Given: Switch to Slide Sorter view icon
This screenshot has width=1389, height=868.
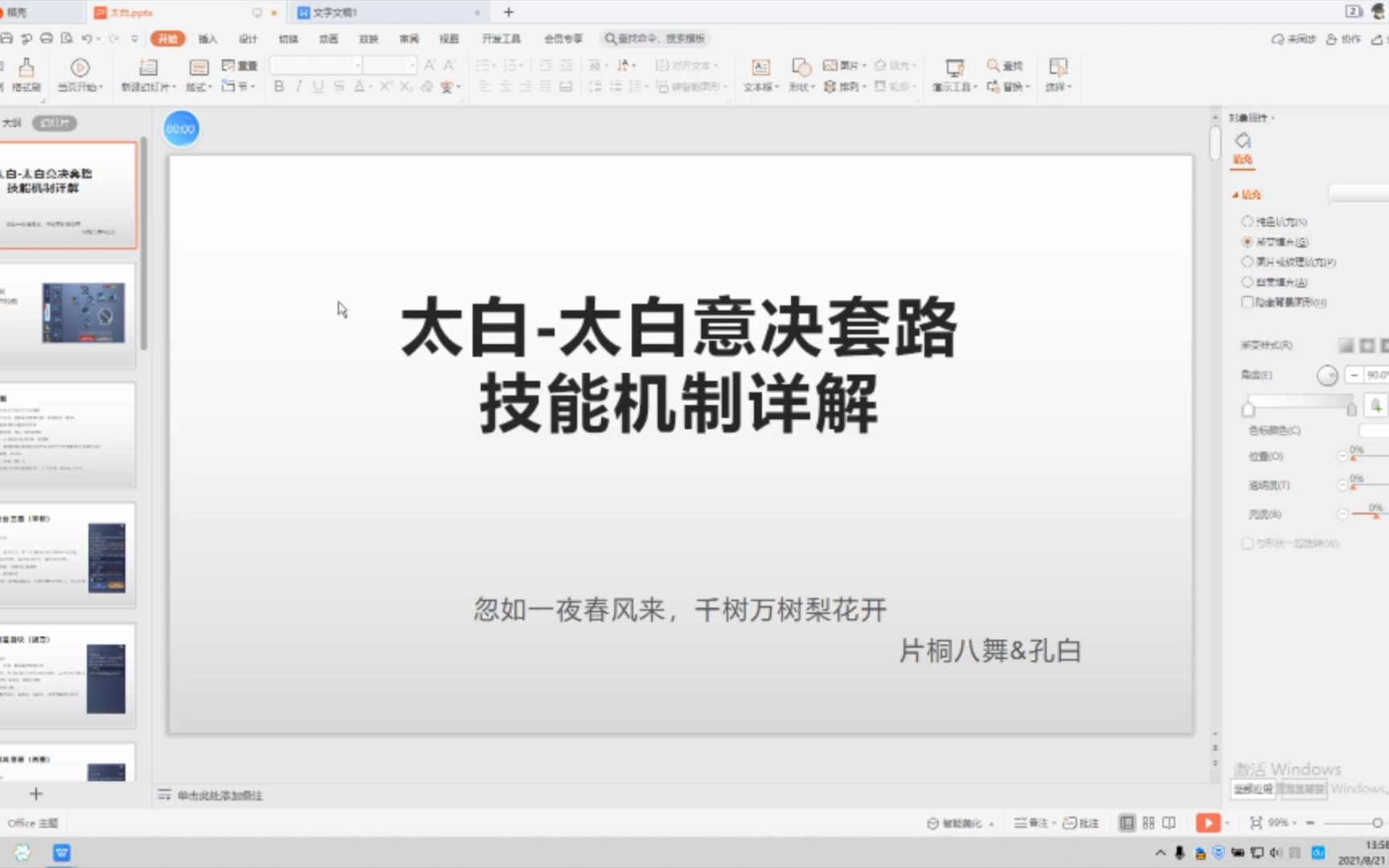Looking at the screenshot, I should tap(1149, 822).
